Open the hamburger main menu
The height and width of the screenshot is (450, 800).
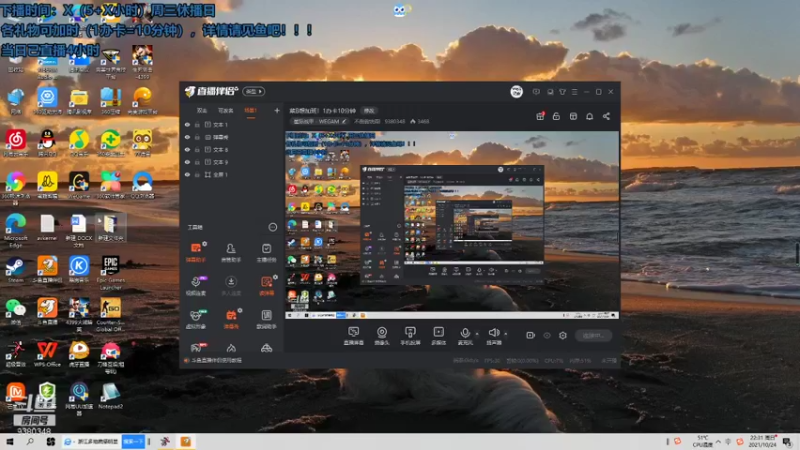[574, 92]
